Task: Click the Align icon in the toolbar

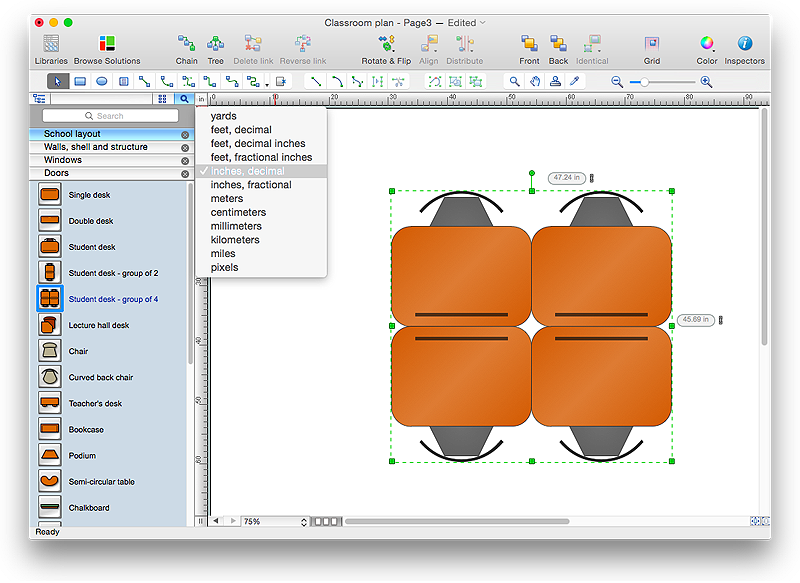Action: click(428, 46)
